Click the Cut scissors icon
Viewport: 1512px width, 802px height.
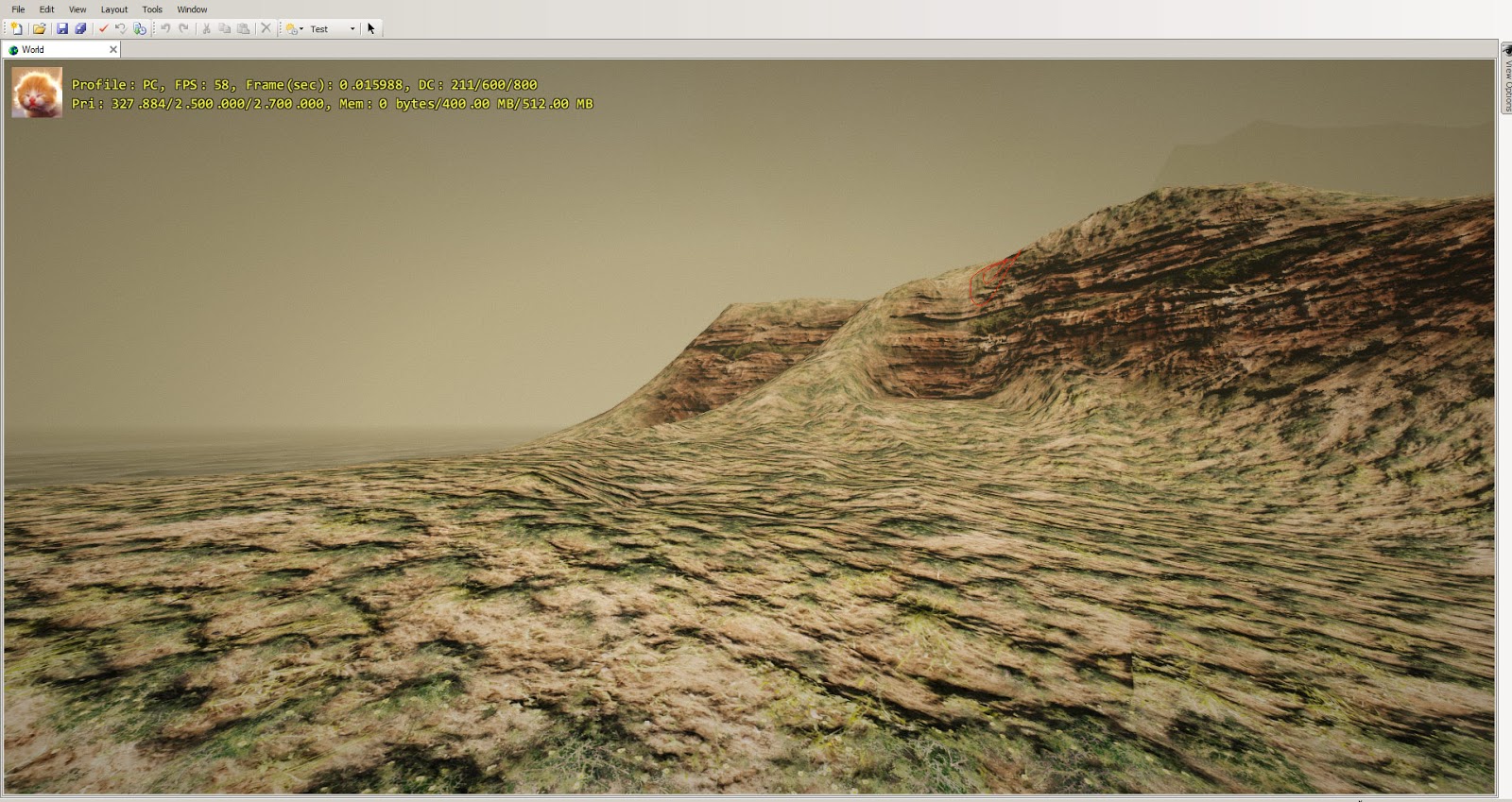pos(207,28)
